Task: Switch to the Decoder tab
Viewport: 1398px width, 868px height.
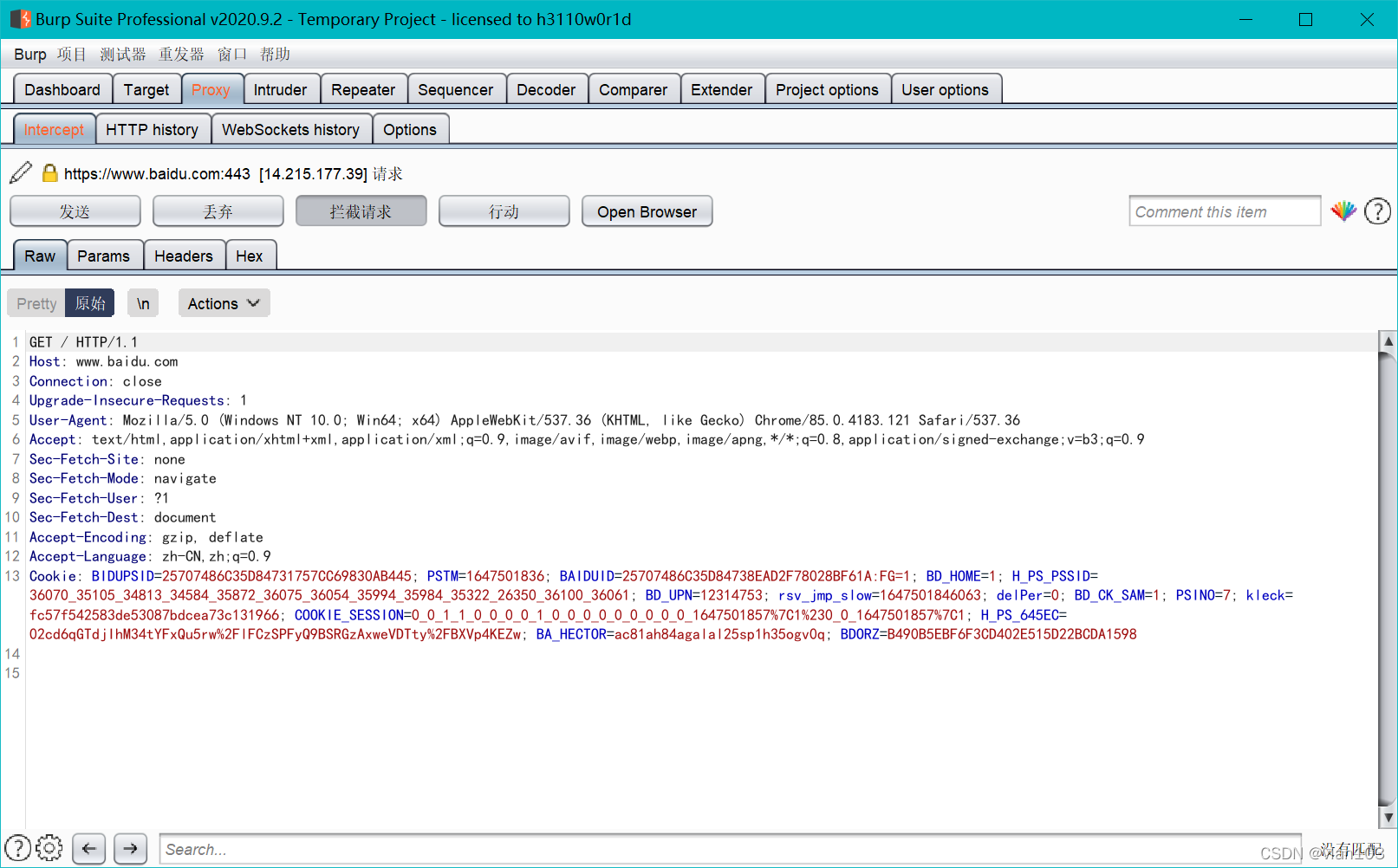Action: 546,89
